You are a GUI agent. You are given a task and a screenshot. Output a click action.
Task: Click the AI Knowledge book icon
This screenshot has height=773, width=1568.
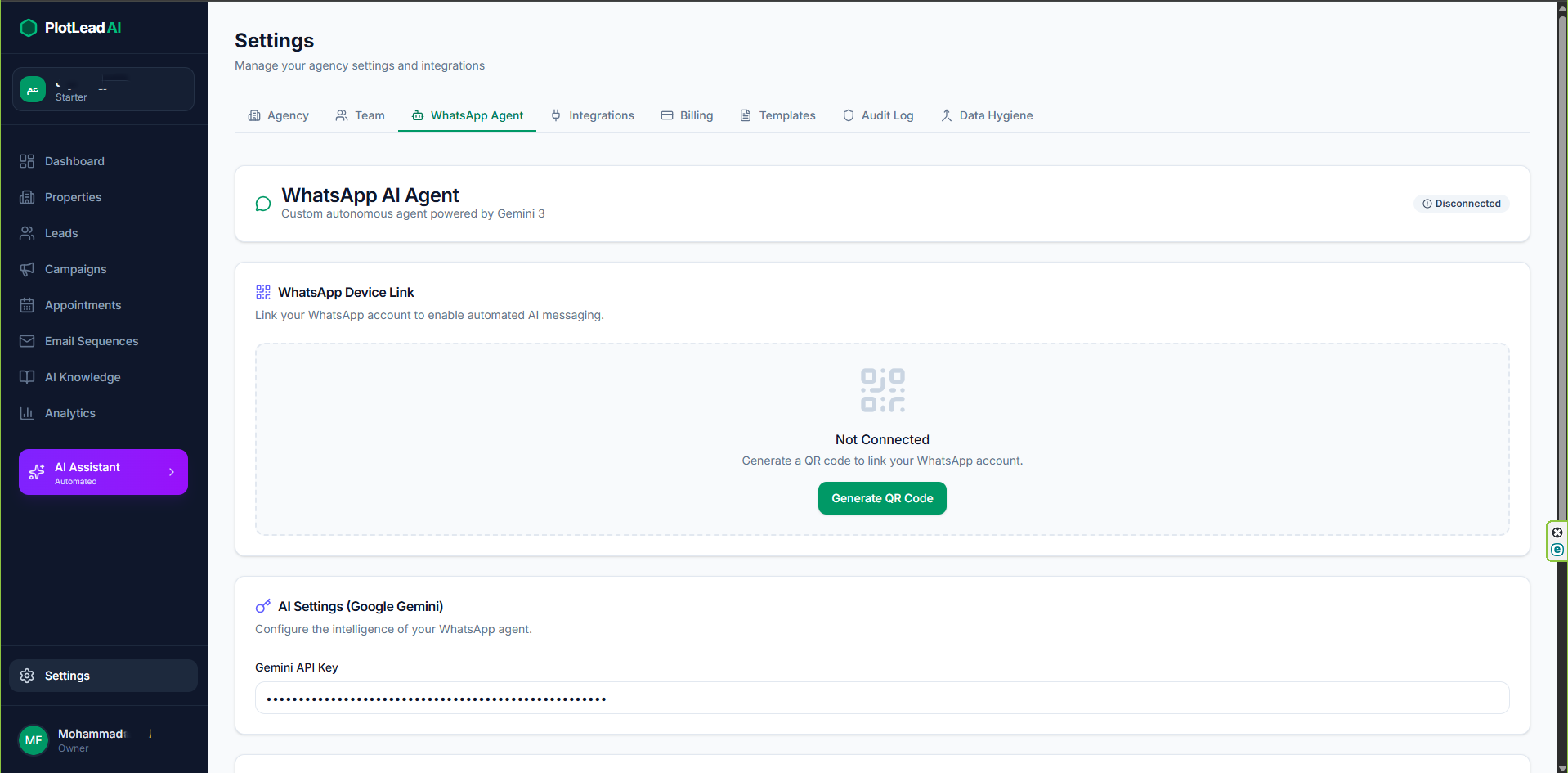coord(27,377)
